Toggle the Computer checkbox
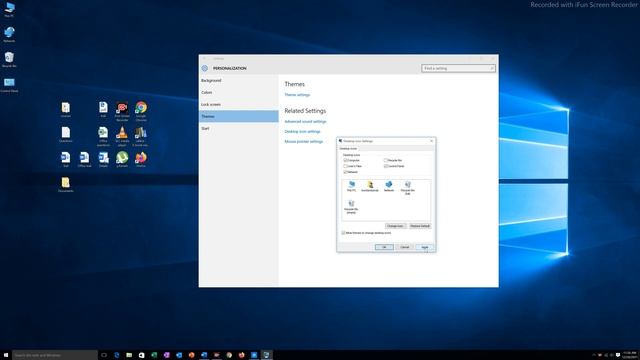640x360 pixels. (345, 160)
